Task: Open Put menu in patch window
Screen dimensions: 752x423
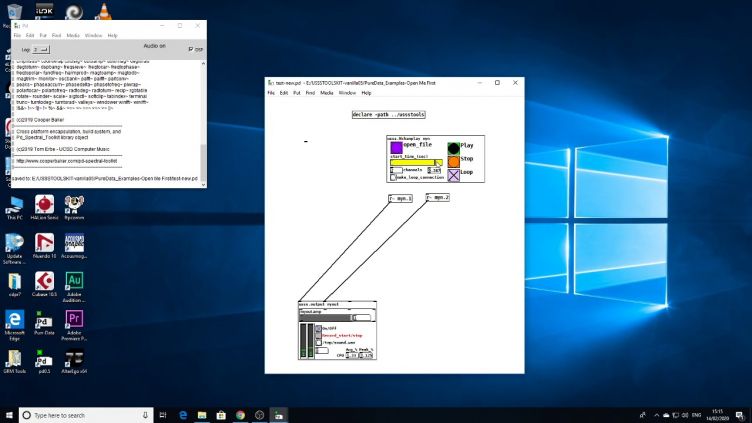Action: pyautogui.click(x=297, y=93)
